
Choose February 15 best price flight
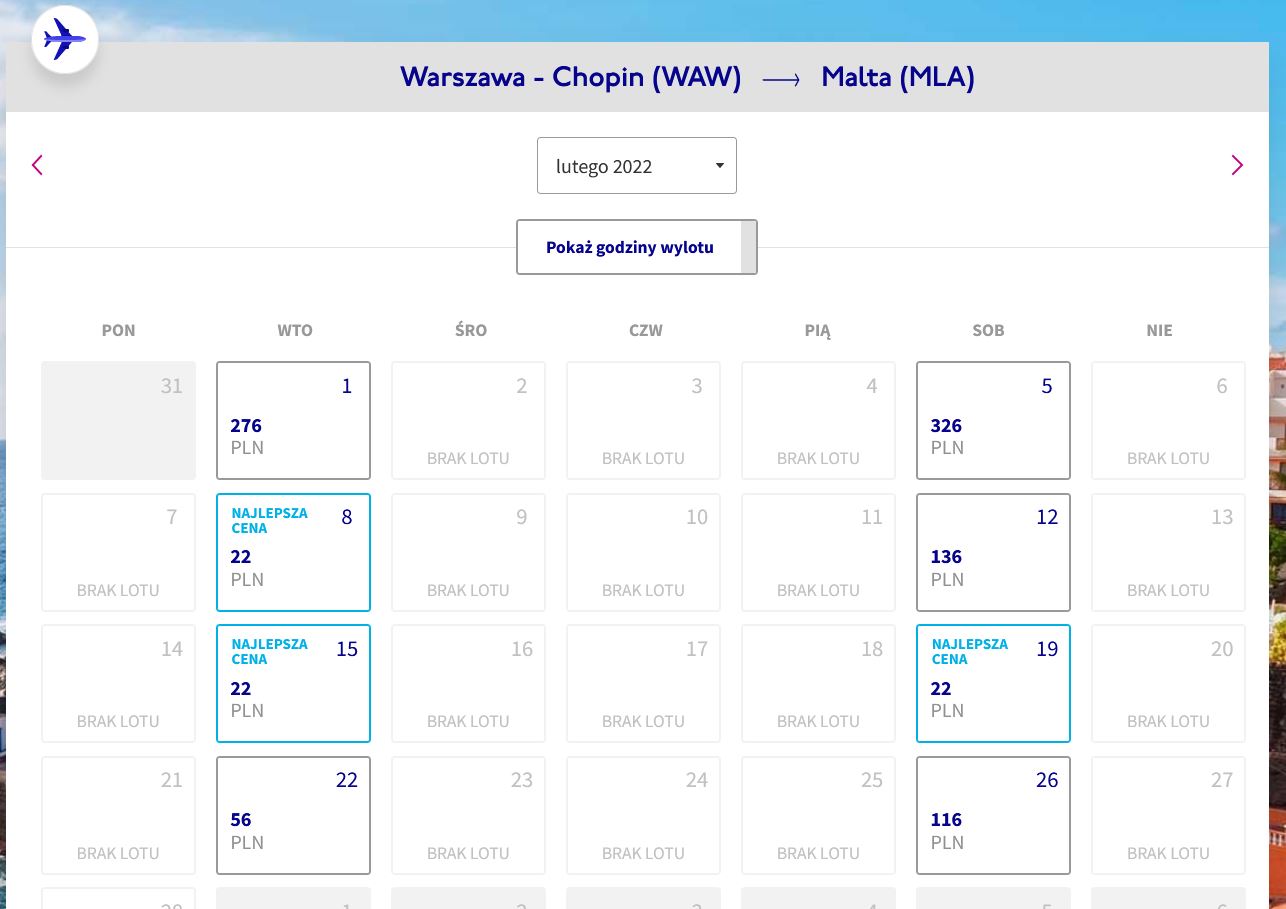293,683
